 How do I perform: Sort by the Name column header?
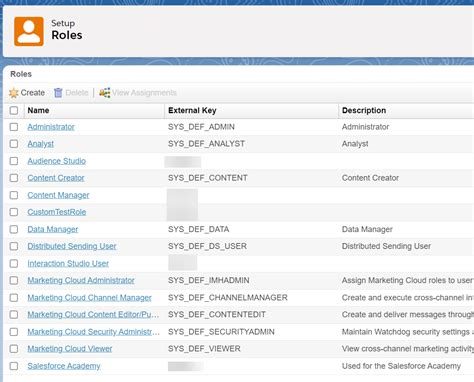38,110
